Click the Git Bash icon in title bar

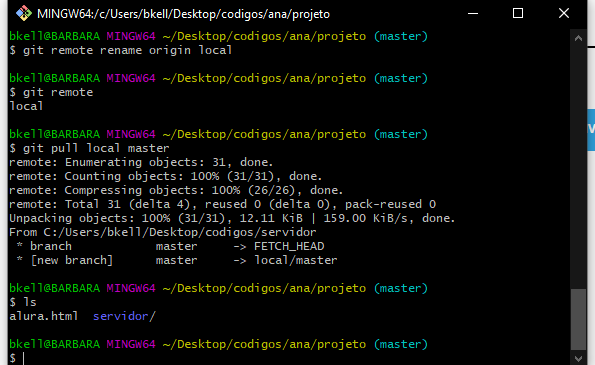pos(24,13)
